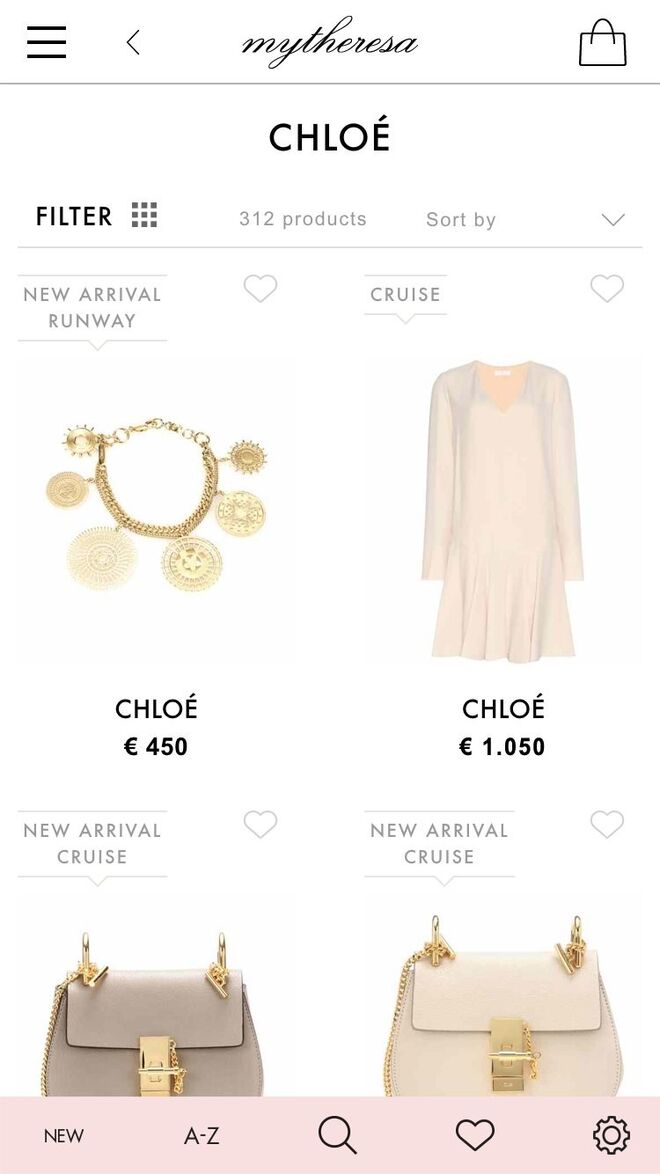
Task: Open the shopping bag
Action: click(602, 43)
